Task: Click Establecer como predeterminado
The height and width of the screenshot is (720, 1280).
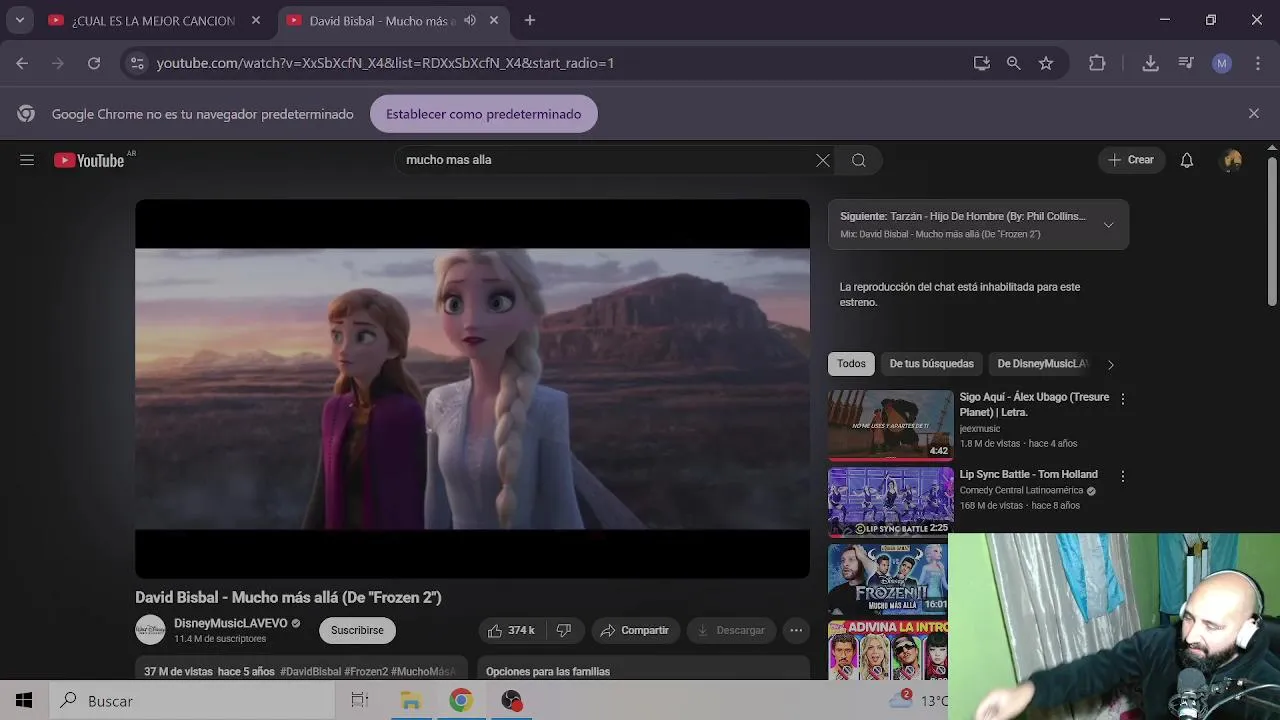Action: click(484, 114)
